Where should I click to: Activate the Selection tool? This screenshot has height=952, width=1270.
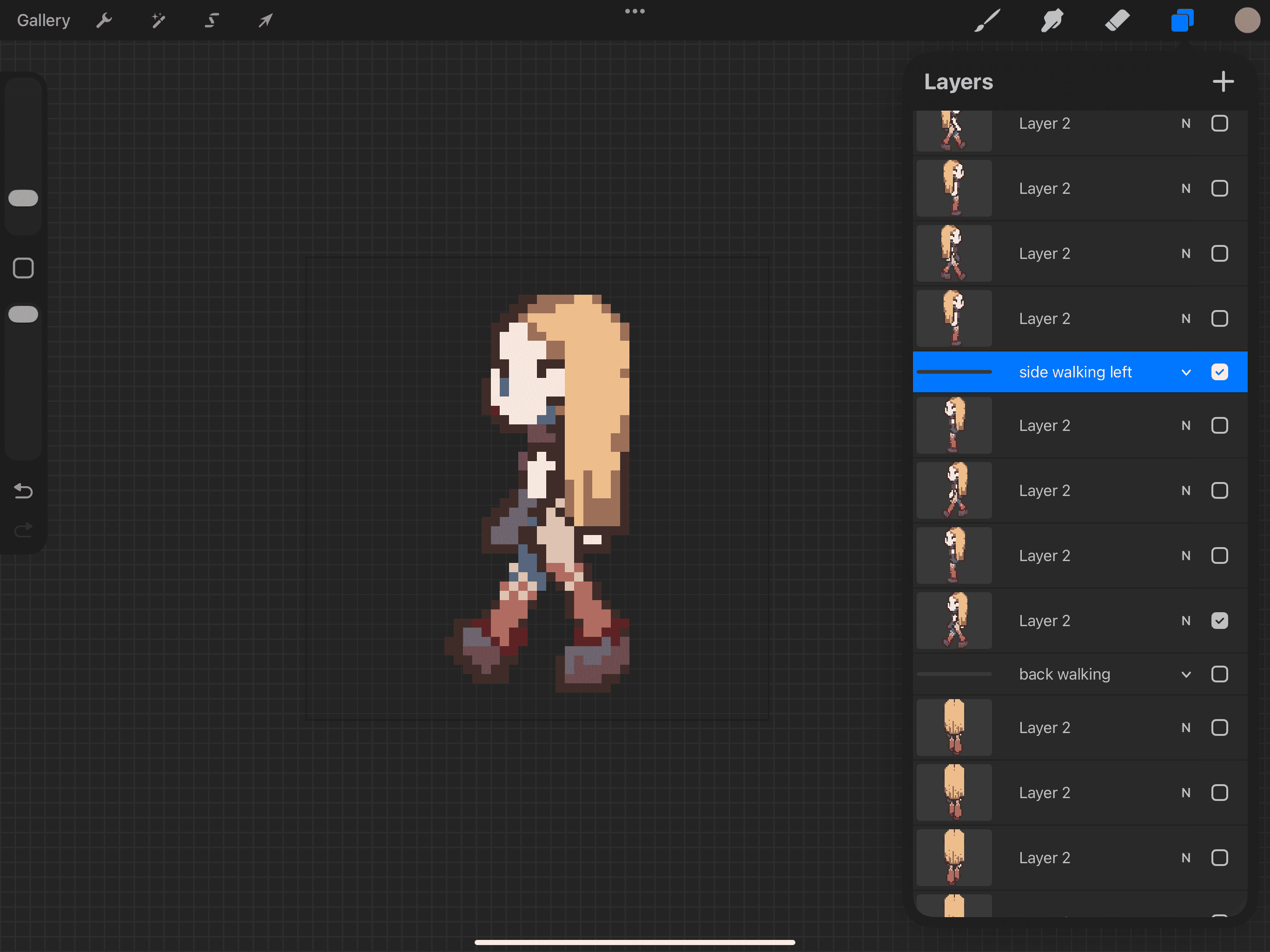(x=212, y=20)
